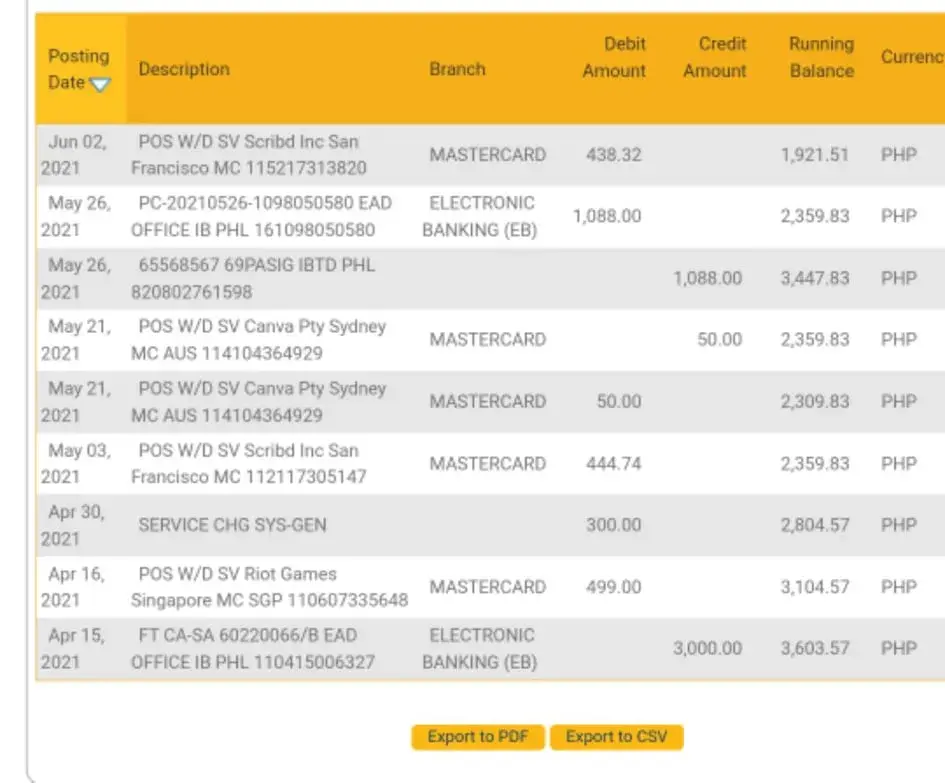
Task: Select the 1,921.51 running balance cell
Action: pyautogui.click(x=814, y=155)
